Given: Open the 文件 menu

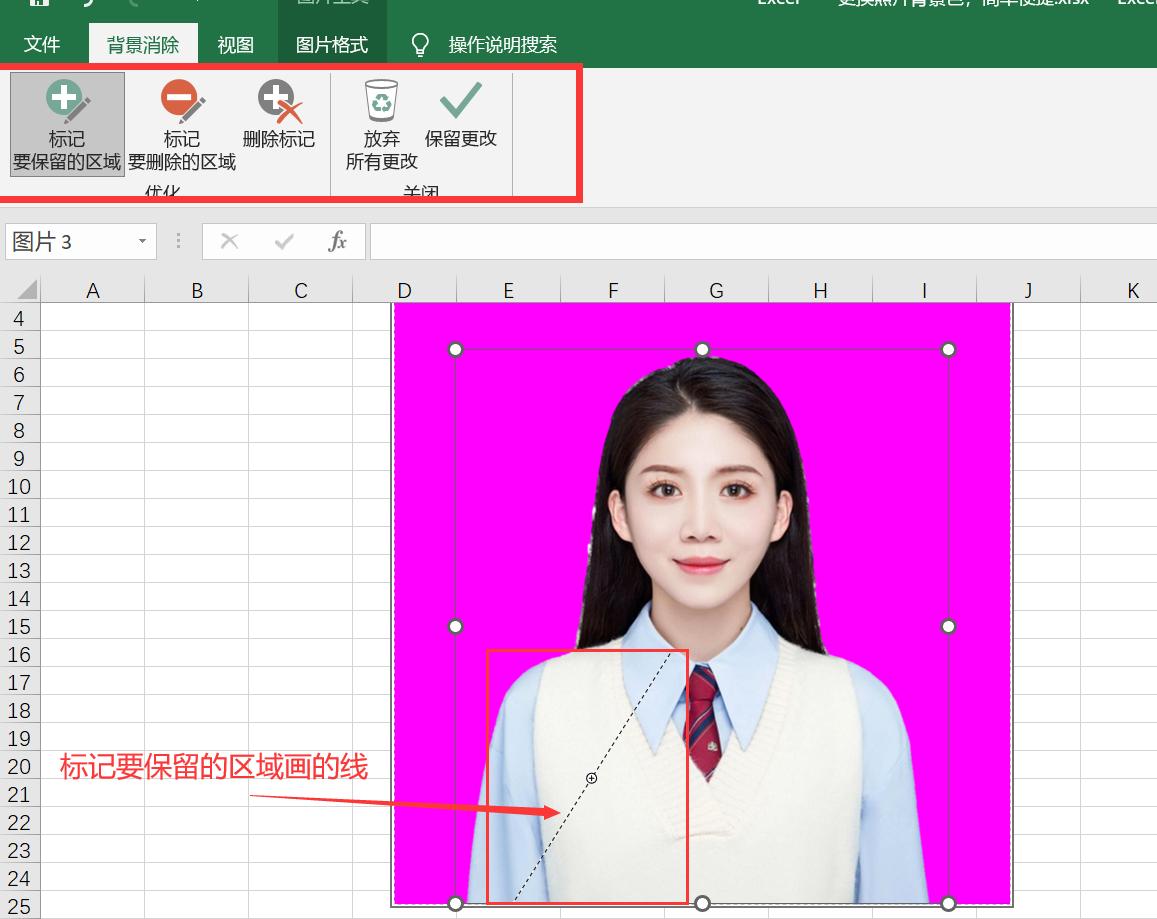Looking at the screenshot, I should coord(42,43).
